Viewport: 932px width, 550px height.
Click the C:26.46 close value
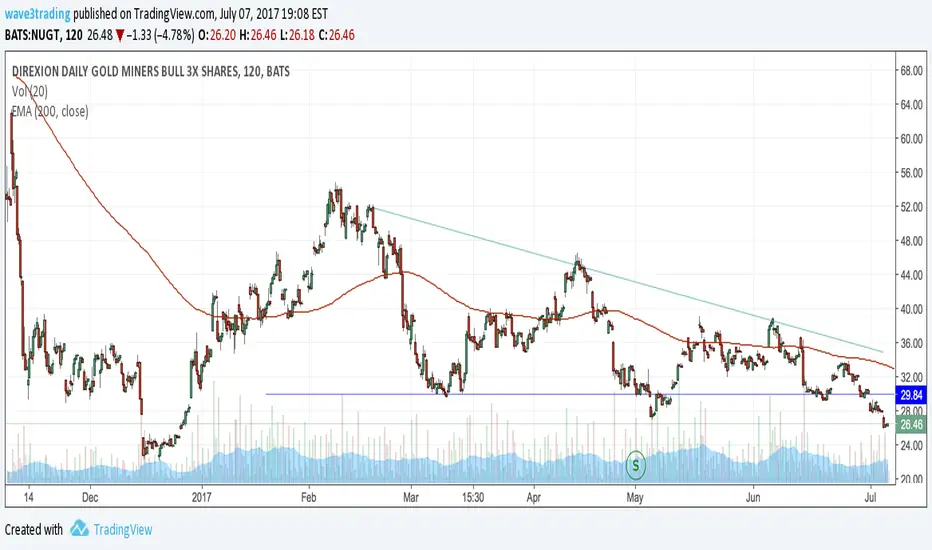click(336, 35)
